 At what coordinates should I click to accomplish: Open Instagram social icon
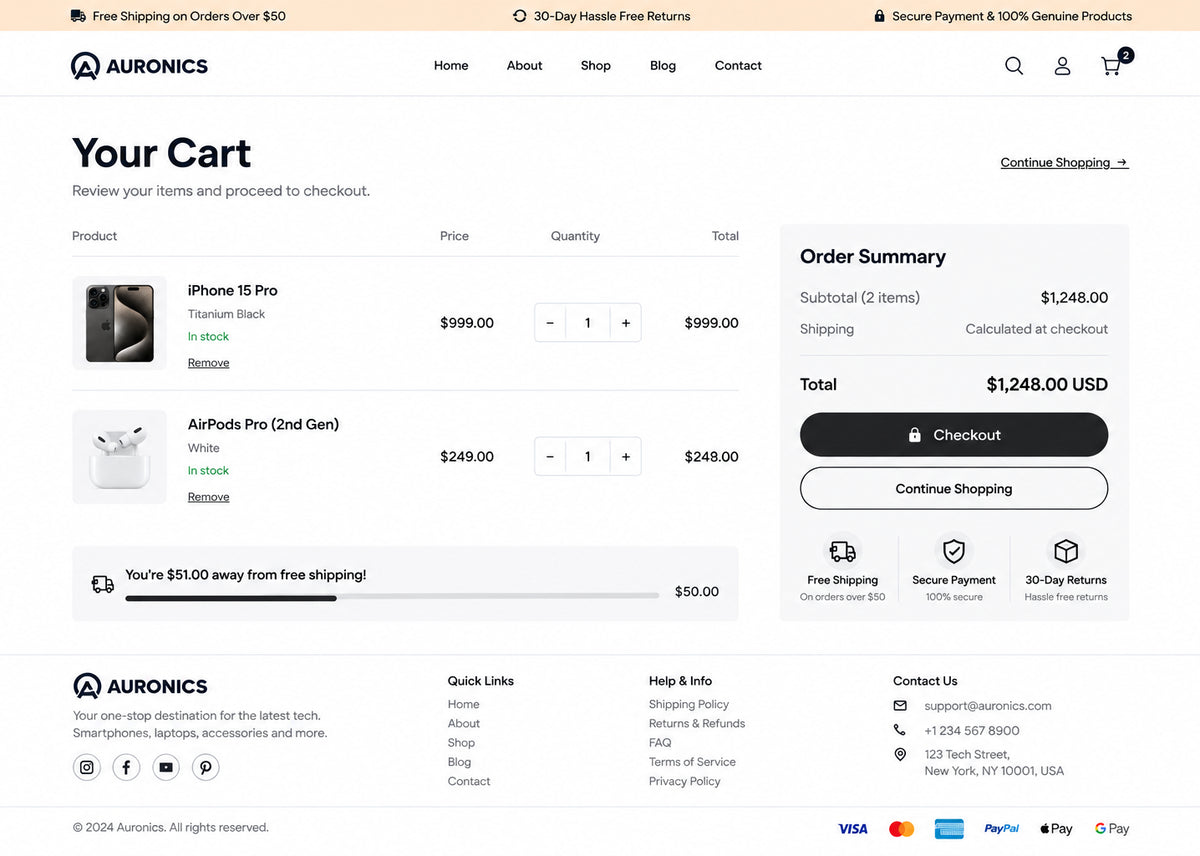click(87, 767)
